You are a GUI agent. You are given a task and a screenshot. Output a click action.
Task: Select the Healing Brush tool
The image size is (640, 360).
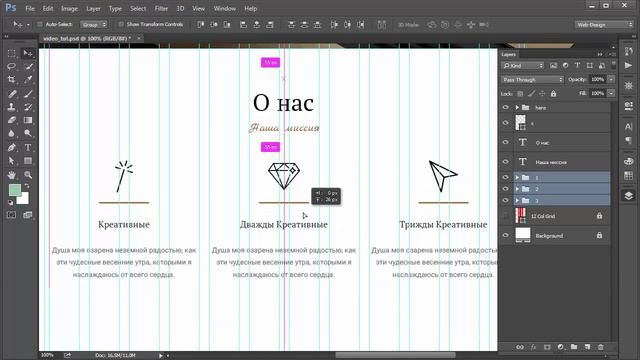point(11,94)
